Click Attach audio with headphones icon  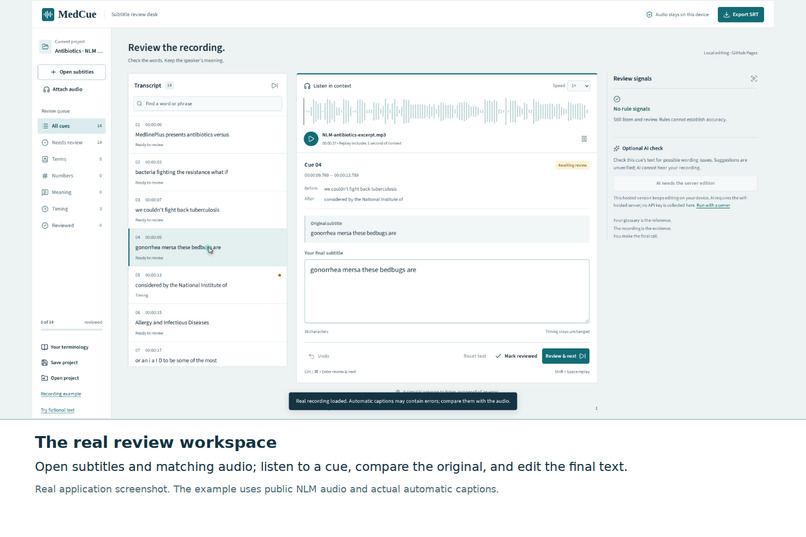(63, 89)
